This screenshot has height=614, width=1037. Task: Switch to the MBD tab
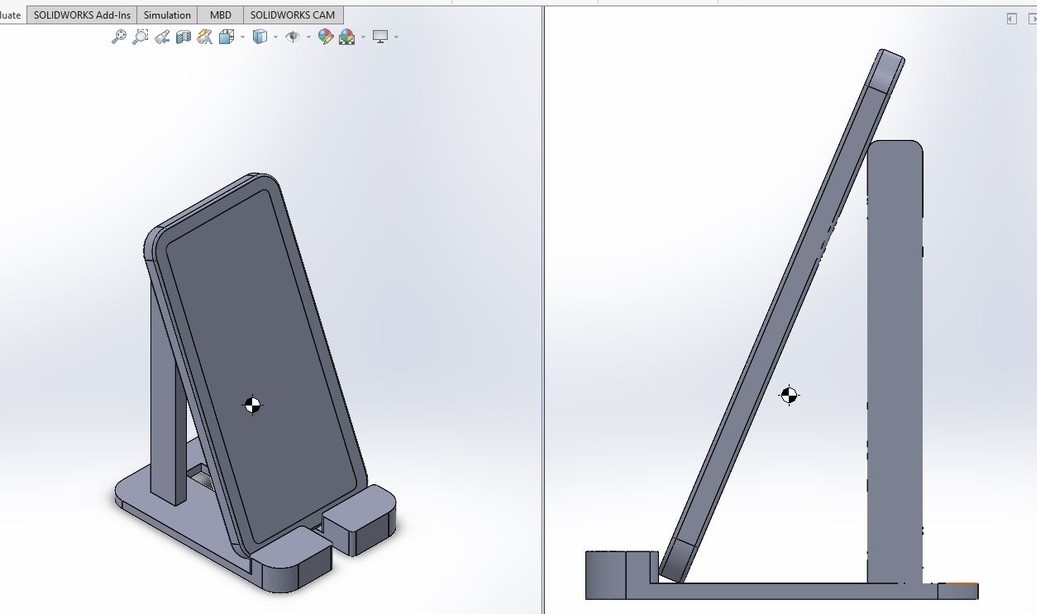[220, 15]
